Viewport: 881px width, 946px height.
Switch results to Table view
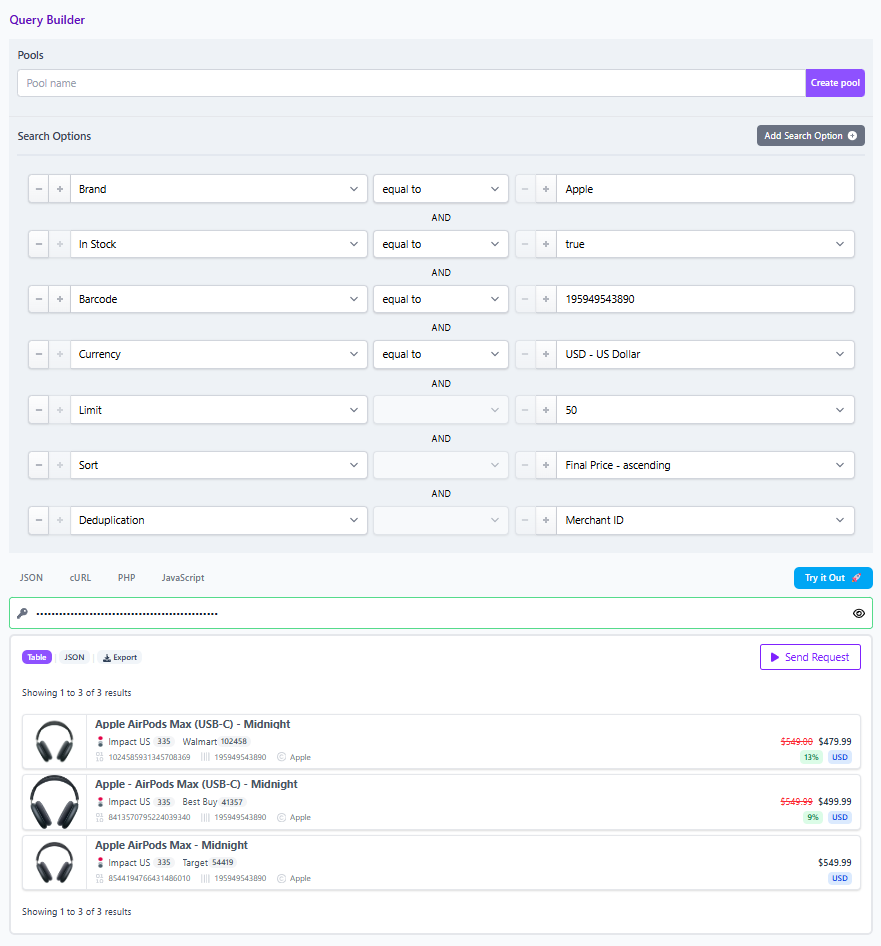click(x=37, y=657)
